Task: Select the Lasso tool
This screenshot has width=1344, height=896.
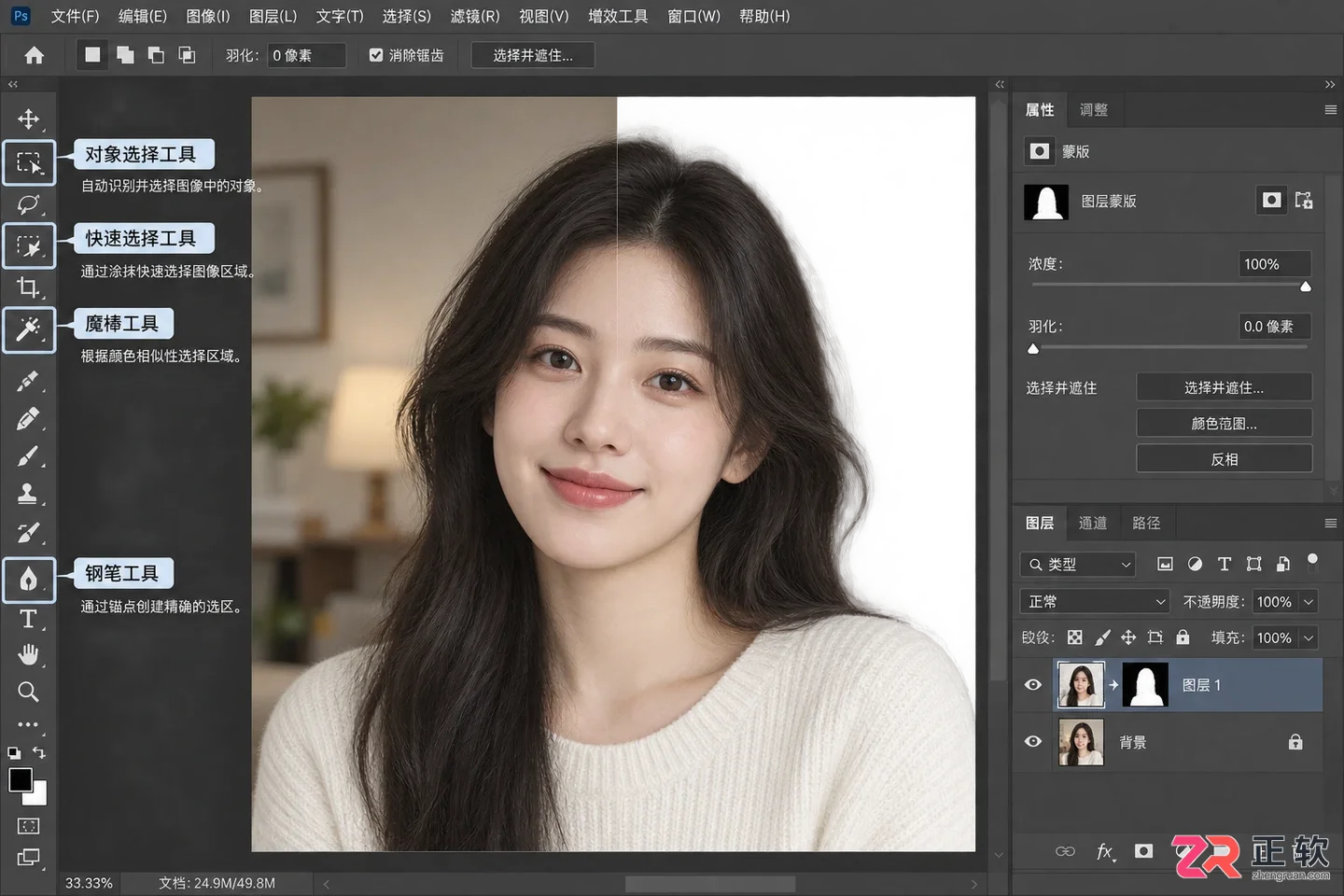Action: point(28,203)
